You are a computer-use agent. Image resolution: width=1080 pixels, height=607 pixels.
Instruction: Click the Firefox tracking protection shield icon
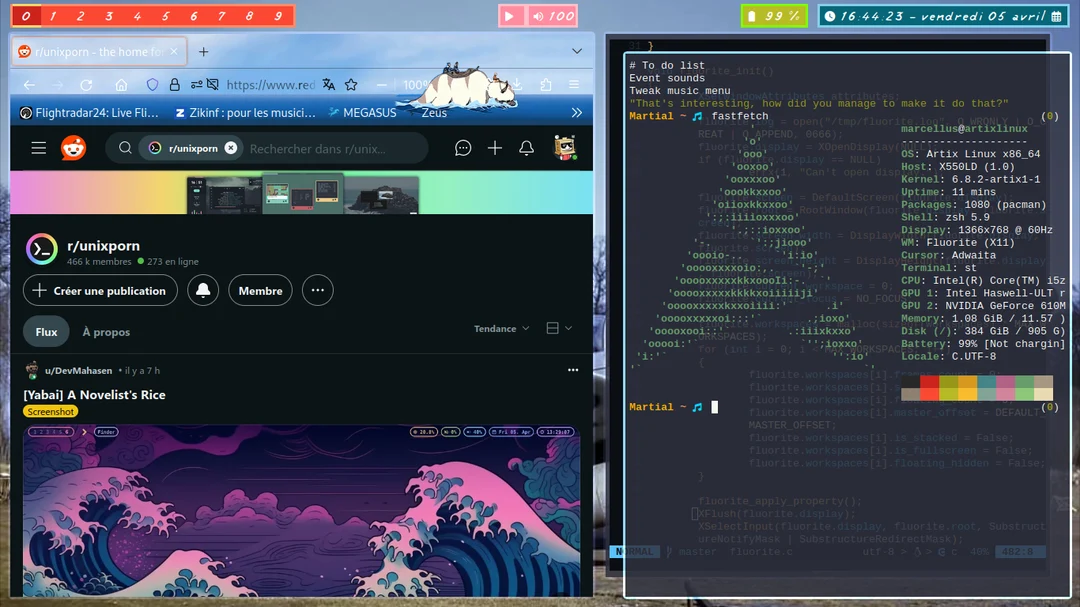(152, 84)
